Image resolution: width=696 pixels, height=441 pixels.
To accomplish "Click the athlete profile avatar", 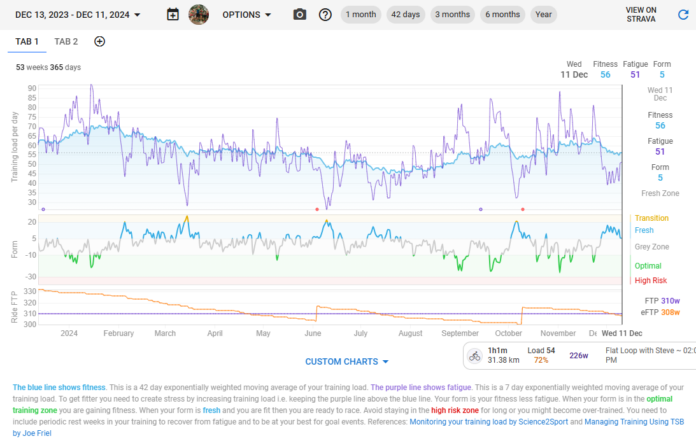I will click(199, 15).
